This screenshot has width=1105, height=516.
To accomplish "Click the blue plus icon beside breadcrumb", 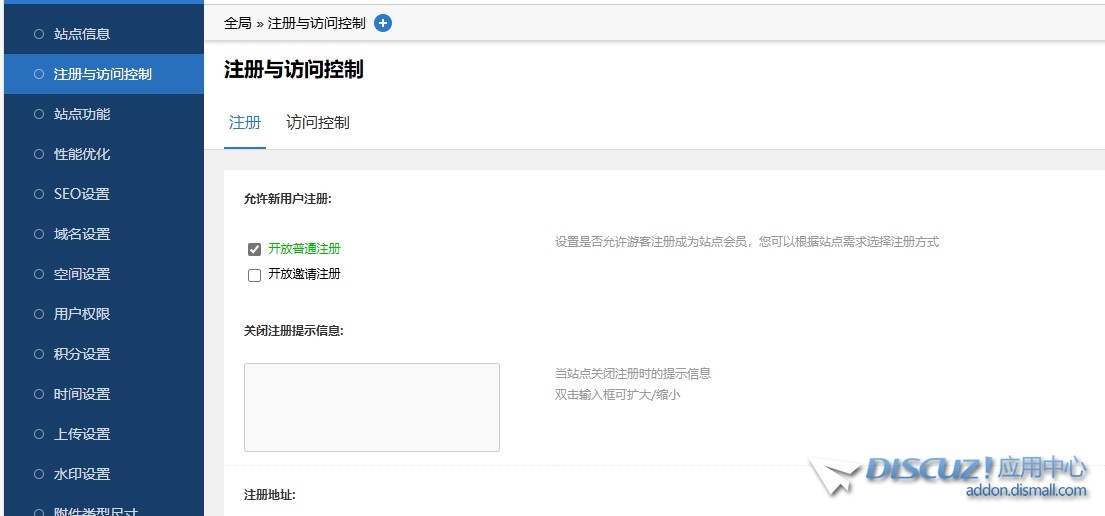I will (x=383, y=23).
